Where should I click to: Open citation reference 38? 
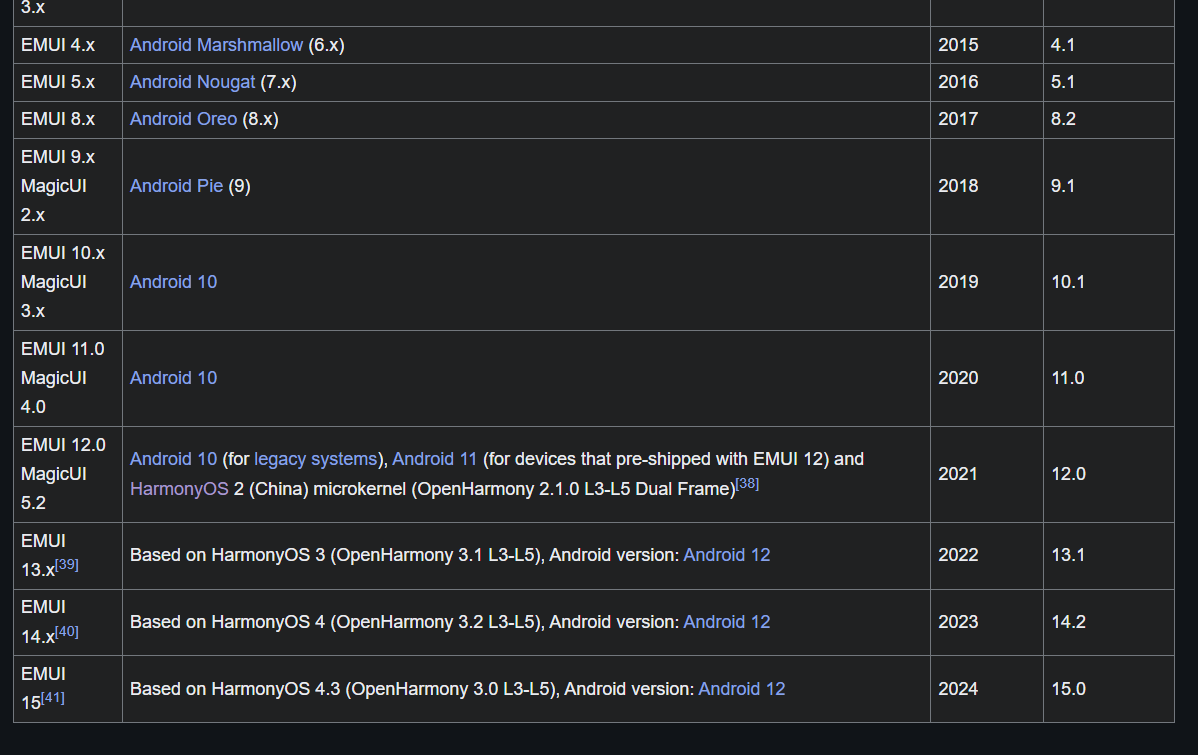(x=747, y=484)
